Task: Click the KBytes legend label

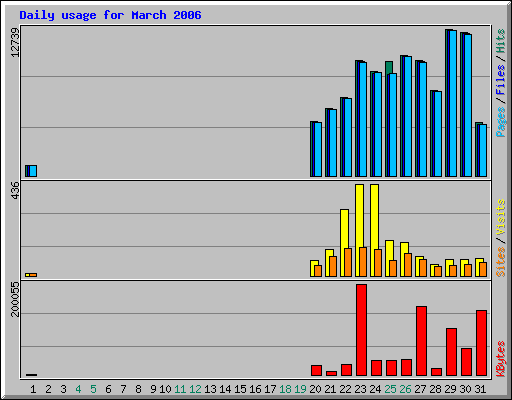Action: click(500, 358)
